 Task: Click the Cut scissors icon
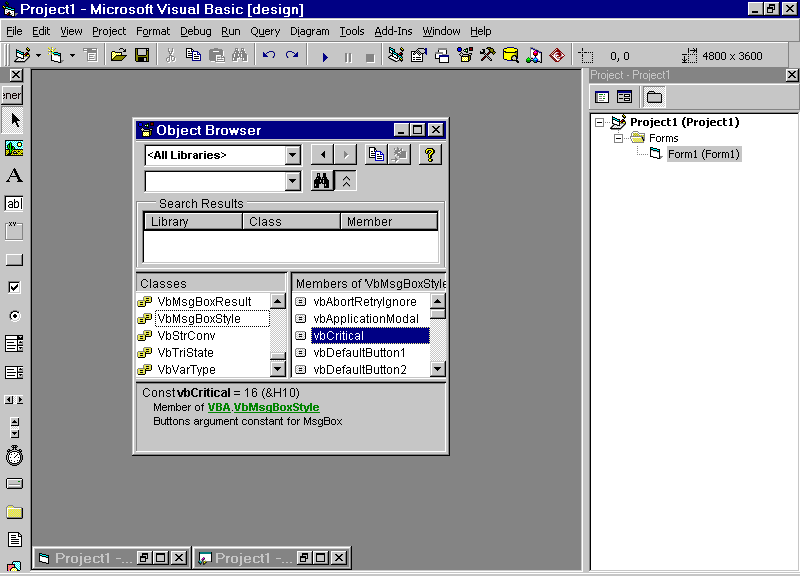pyautogui.click(x=170, y=55)
